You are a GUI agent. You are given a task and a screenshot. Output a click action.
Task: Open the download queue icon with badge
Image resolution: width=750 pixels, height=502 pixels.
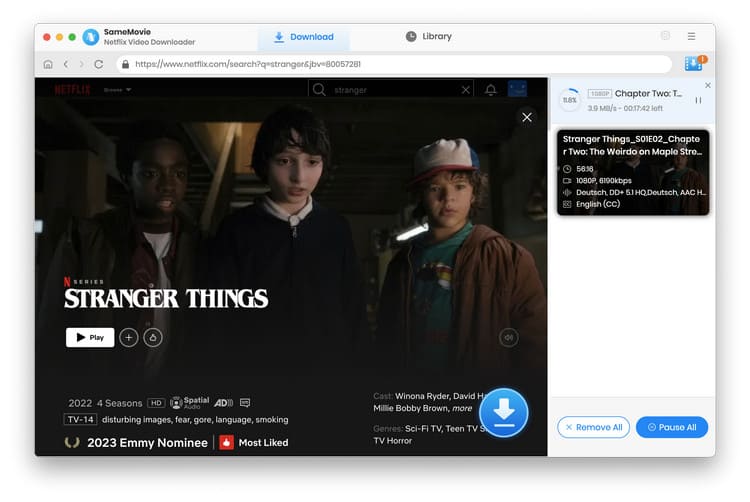point(695,63)
